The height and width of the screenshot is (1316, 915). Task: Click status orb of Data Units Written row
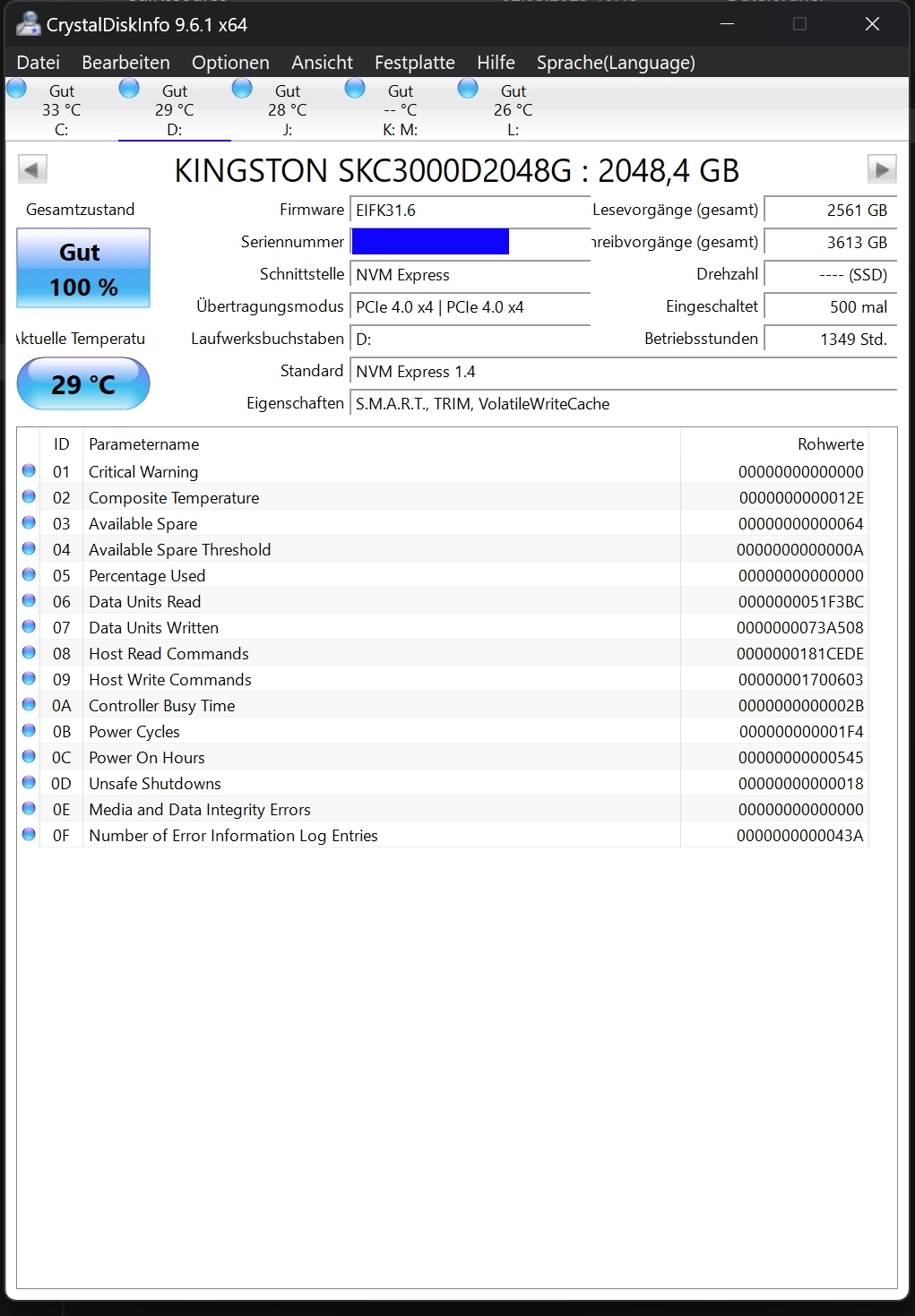[x=29, y=626]
